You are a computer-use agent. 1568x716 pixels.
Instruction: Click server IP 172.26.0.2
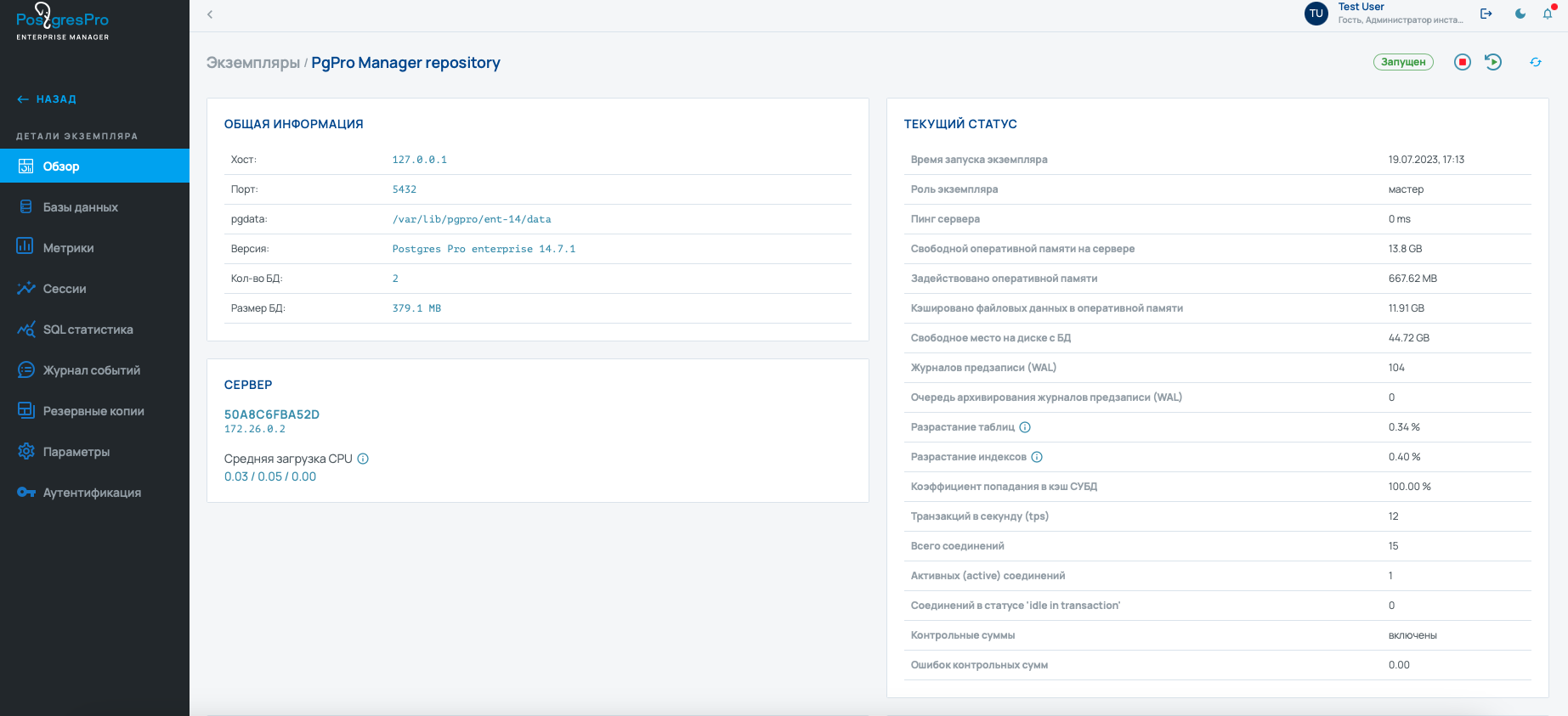click(255, 429)
